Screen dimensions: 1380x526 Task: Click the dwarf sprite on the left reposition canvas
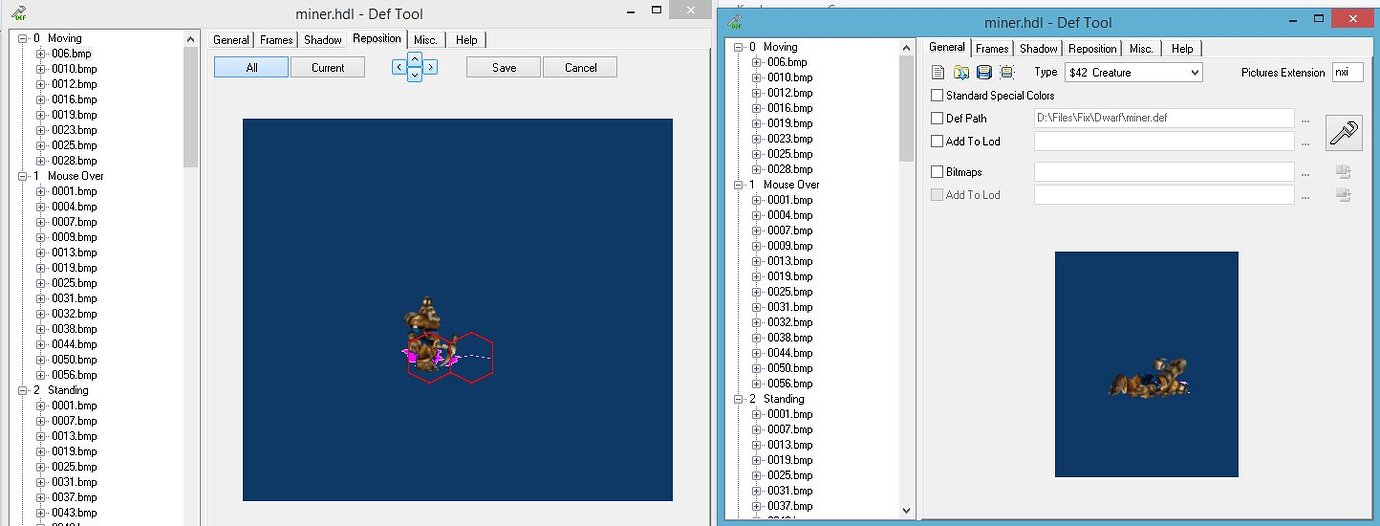430,335
